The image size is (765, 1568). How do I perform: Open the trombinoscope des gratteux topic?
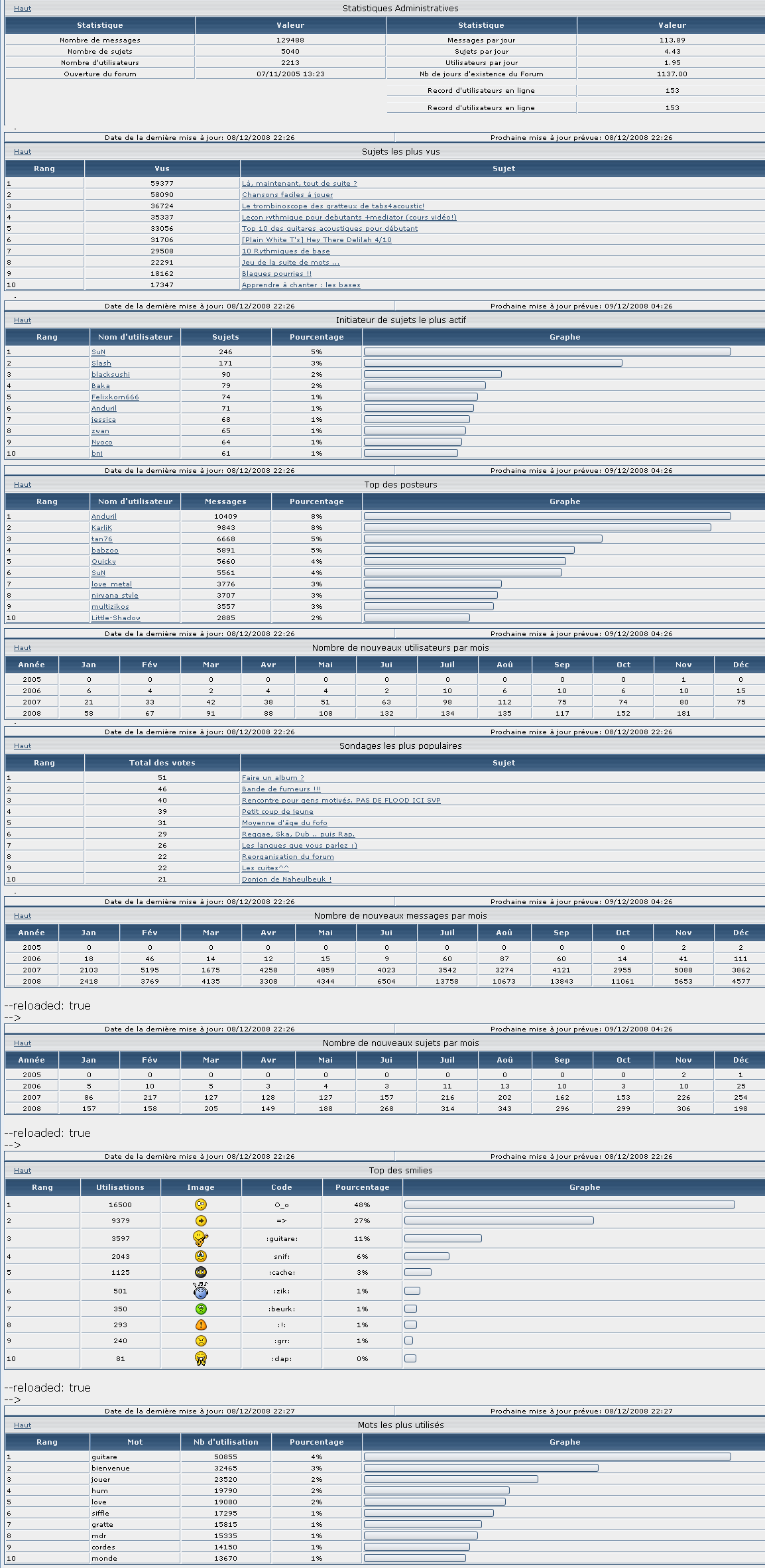click(333, 206)
